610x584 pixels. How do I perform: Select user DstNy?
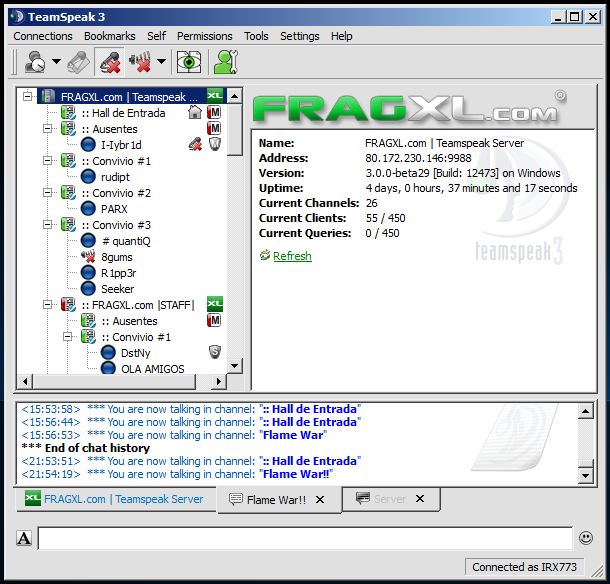click(x=135, y=353)
